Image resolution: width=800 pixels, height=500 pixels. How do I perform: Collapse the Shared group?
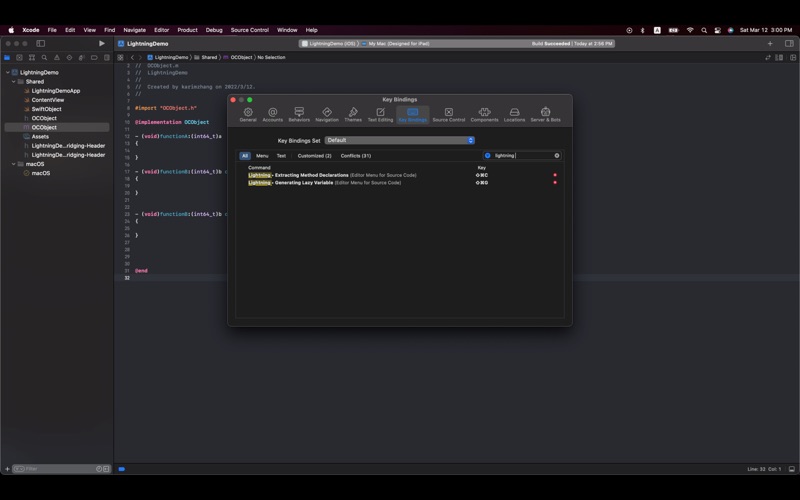pos(14,82)
